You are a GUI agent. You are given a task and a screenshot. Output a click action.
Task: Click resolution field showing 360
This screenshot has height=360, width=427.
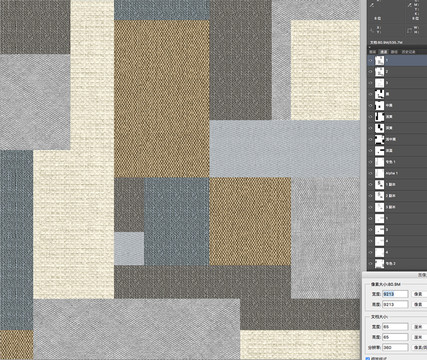coord(395,347)
